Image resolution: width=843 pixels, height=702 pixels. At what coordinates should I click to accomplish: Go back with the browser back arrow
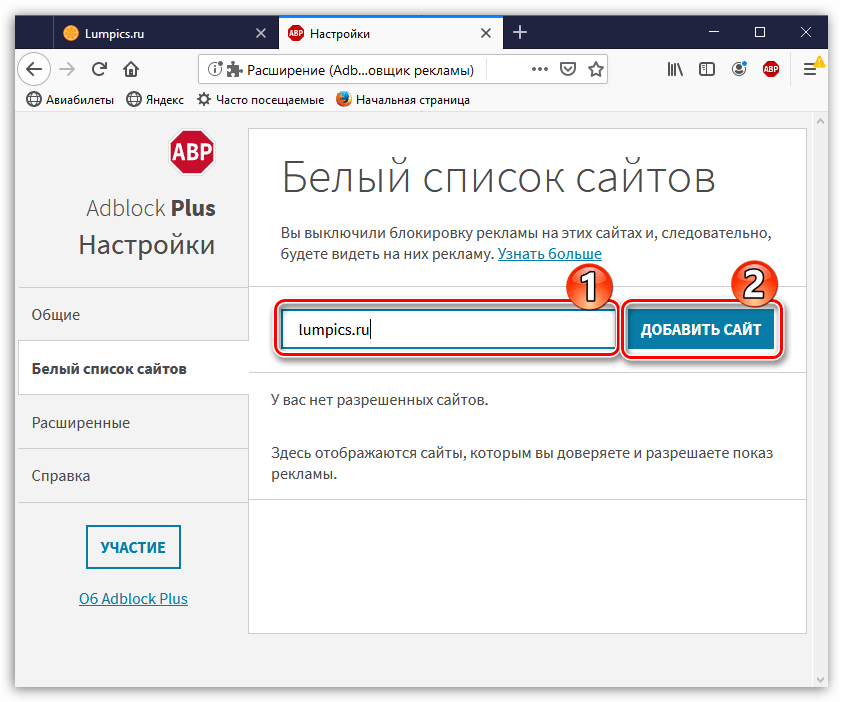click(x=34, y=69)
